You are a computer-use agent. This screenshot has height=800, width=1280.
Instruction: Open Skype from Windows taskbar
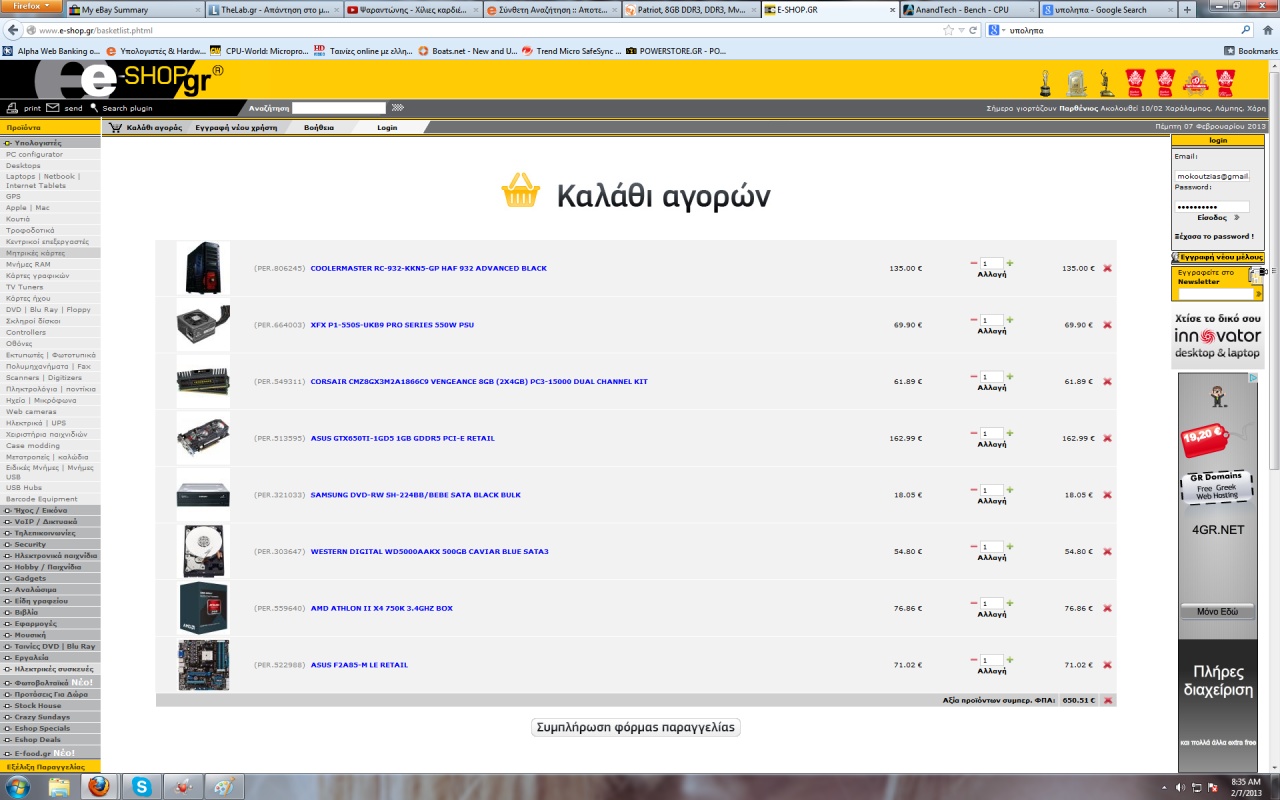click(141, 786)
